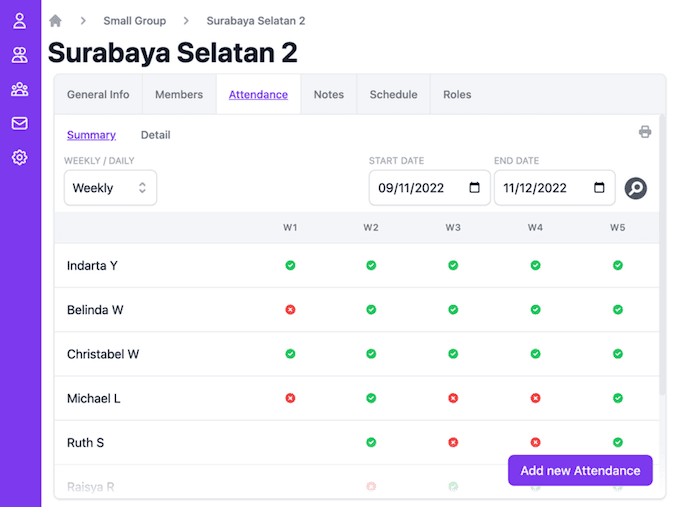
Task: Switch to the Members tab
Action: click(179, 95)
